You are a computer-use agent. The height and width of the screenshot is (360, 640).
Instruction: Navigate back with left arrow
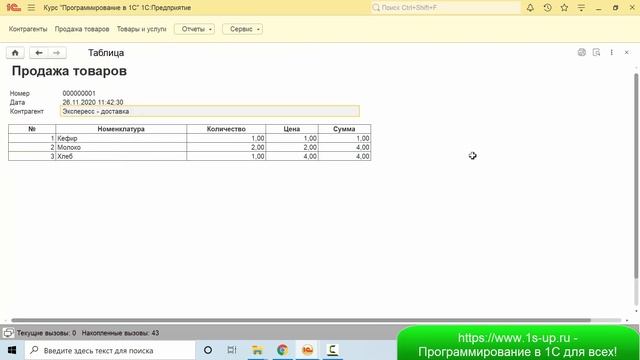(x=39, y=53)
